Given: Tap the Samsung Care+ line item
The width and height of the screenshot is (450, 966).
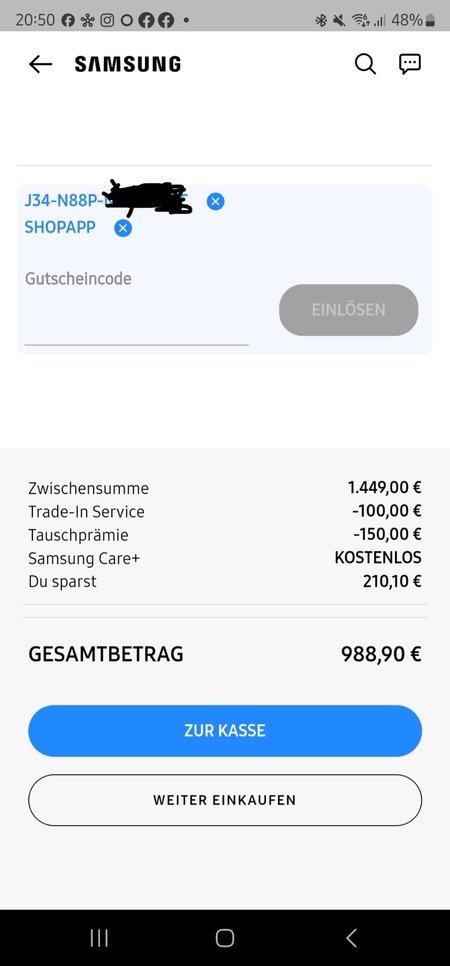Looking at the screenshot, I should [x=225, y=558].
